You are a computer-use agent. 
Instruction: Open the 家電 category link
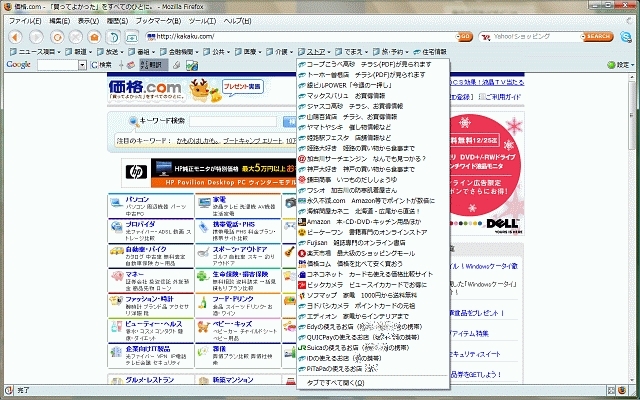219,200
